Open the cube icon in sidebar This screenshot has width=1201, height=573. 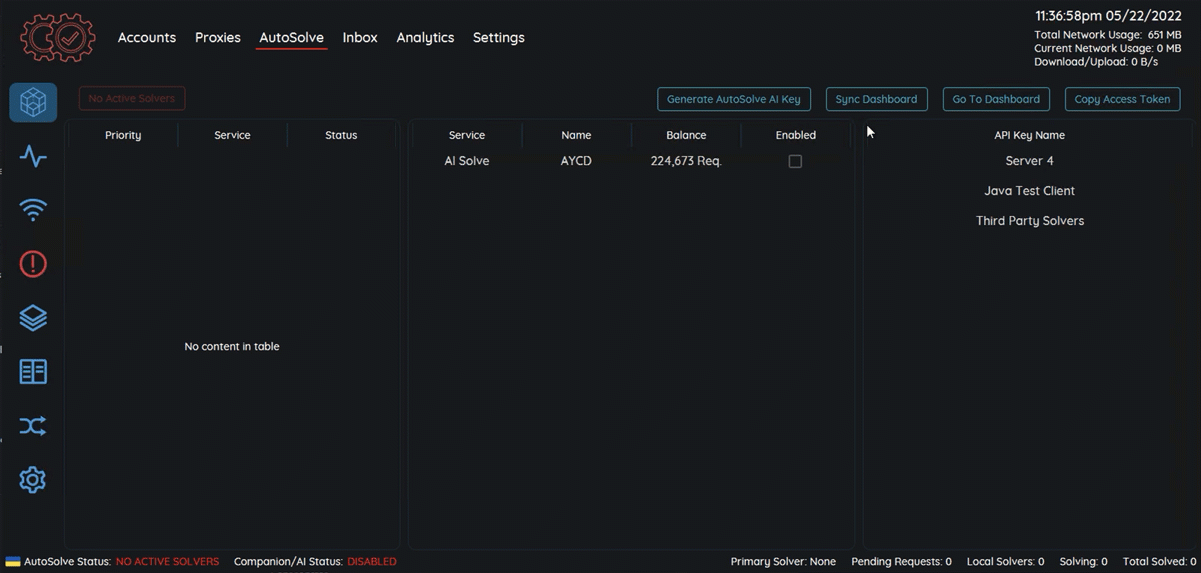coord(33,102)
